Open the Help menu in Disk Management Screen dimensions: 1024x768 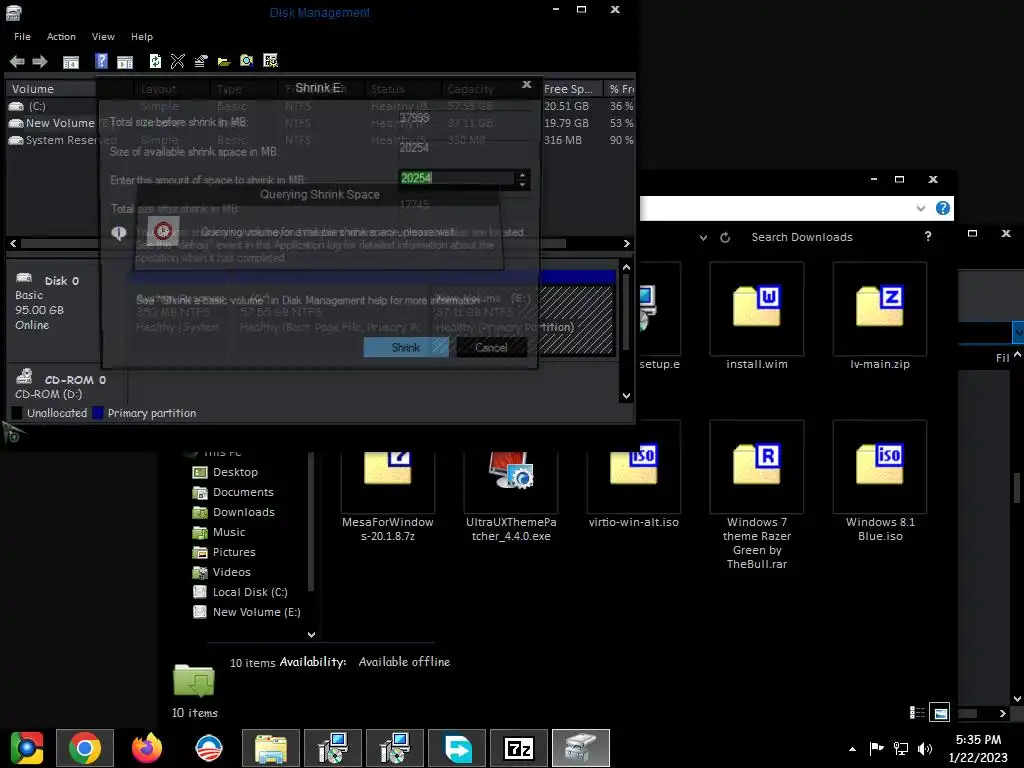(142, 37)
